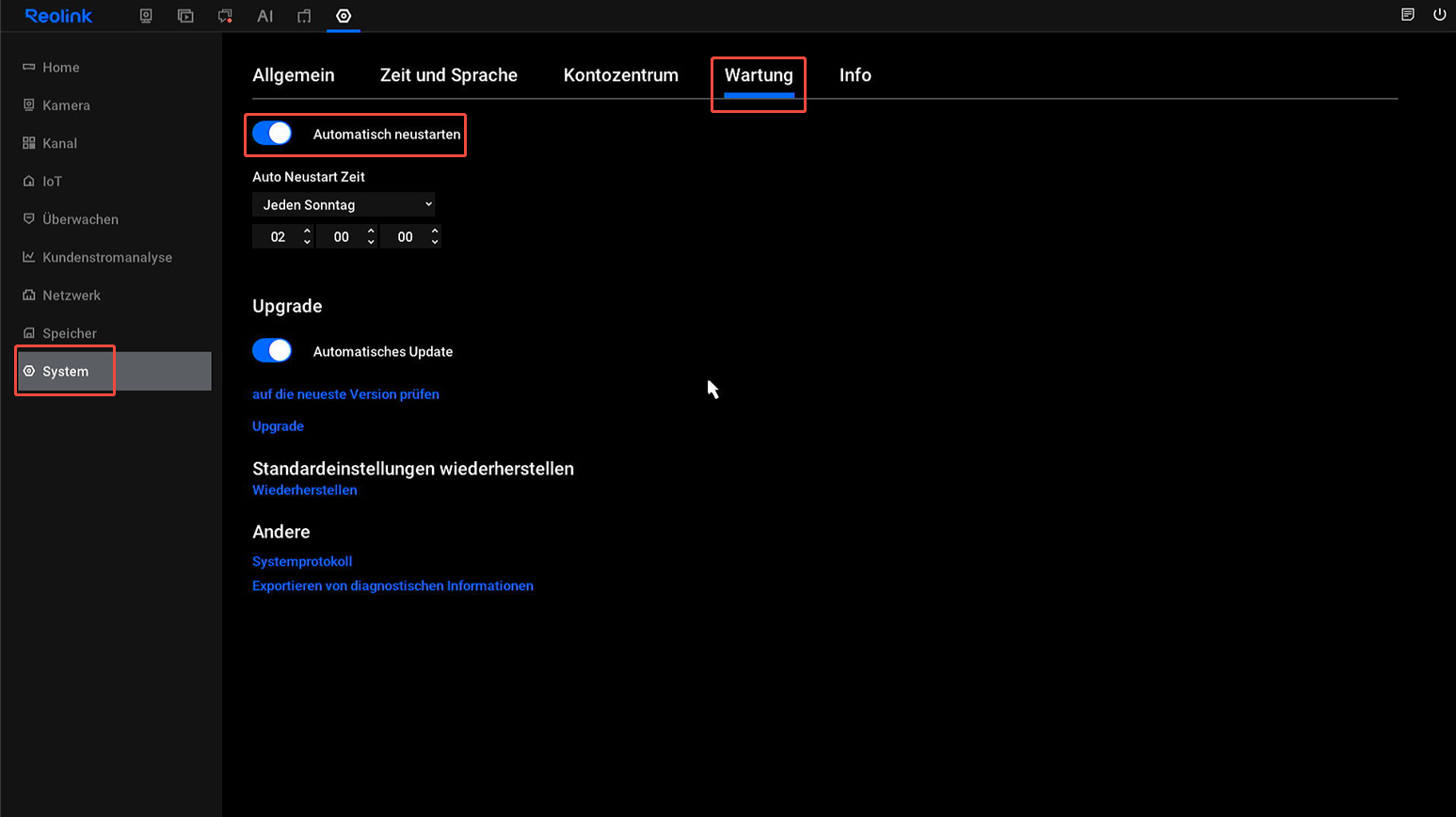The height and width of the screenshot is (817, 1456).
Task: Click the blue Upgrade link
Action: click(x=278, y=425)
